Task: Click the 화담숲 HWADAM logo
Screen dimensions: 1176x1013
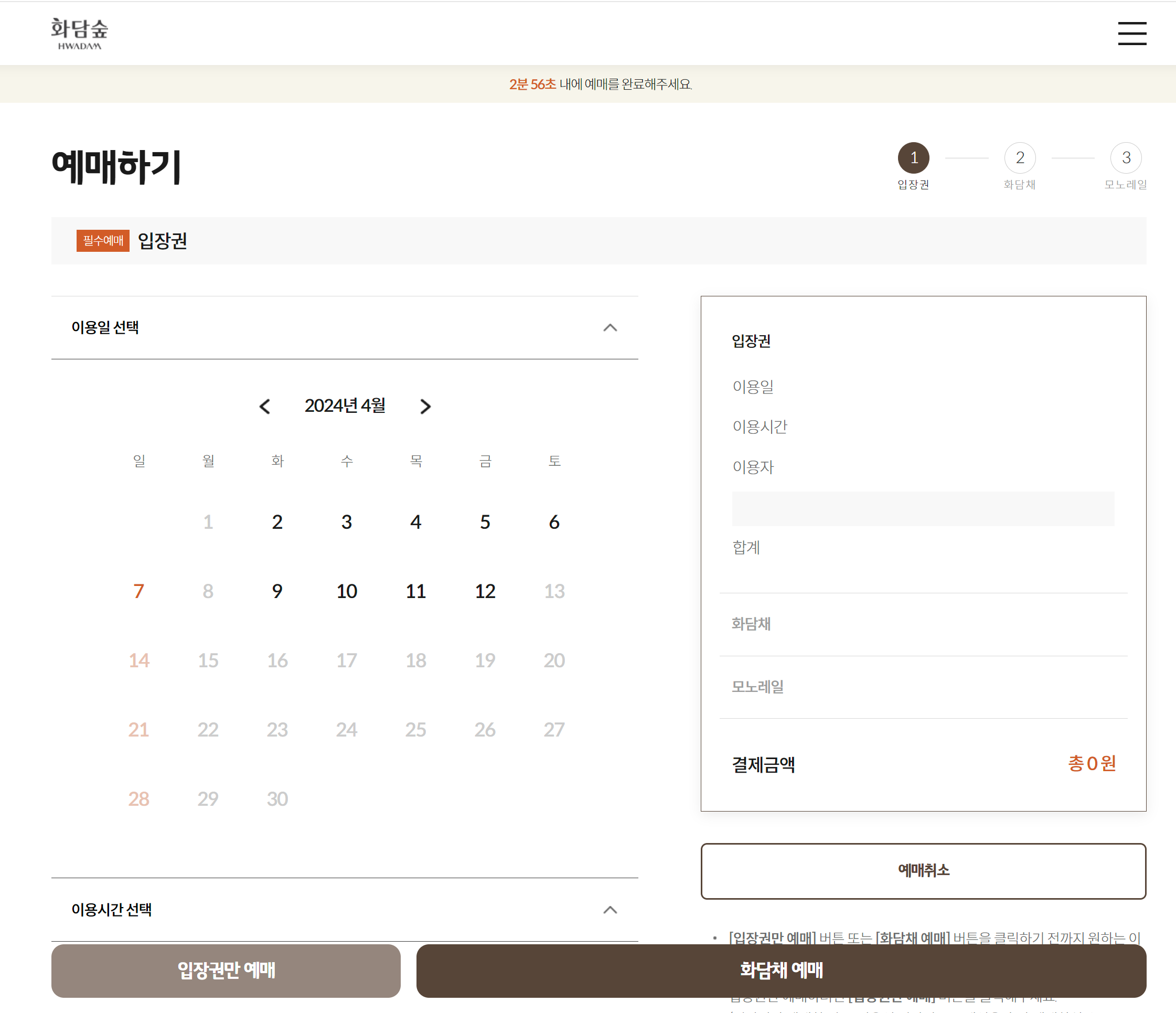Action: point(79,34)
